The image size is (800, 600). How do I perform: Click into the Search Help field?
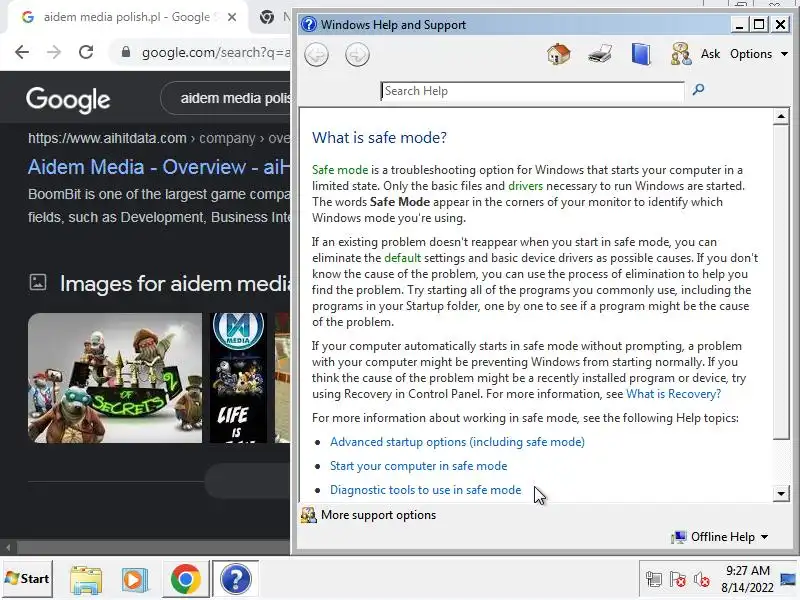532,91
